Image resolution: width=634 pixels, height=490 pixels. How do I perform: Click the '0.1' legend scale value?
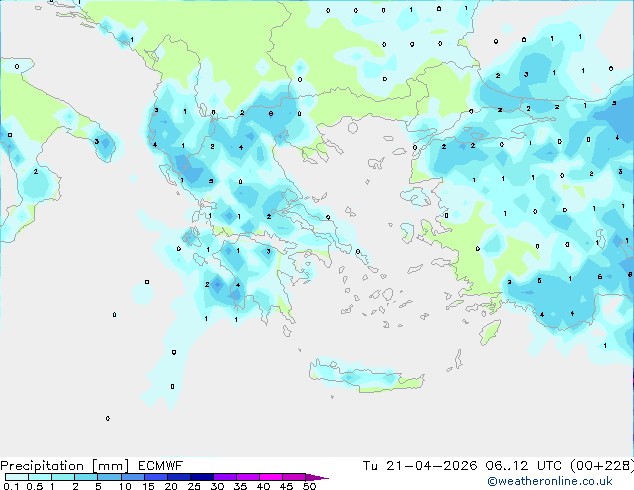click(11, 486)
